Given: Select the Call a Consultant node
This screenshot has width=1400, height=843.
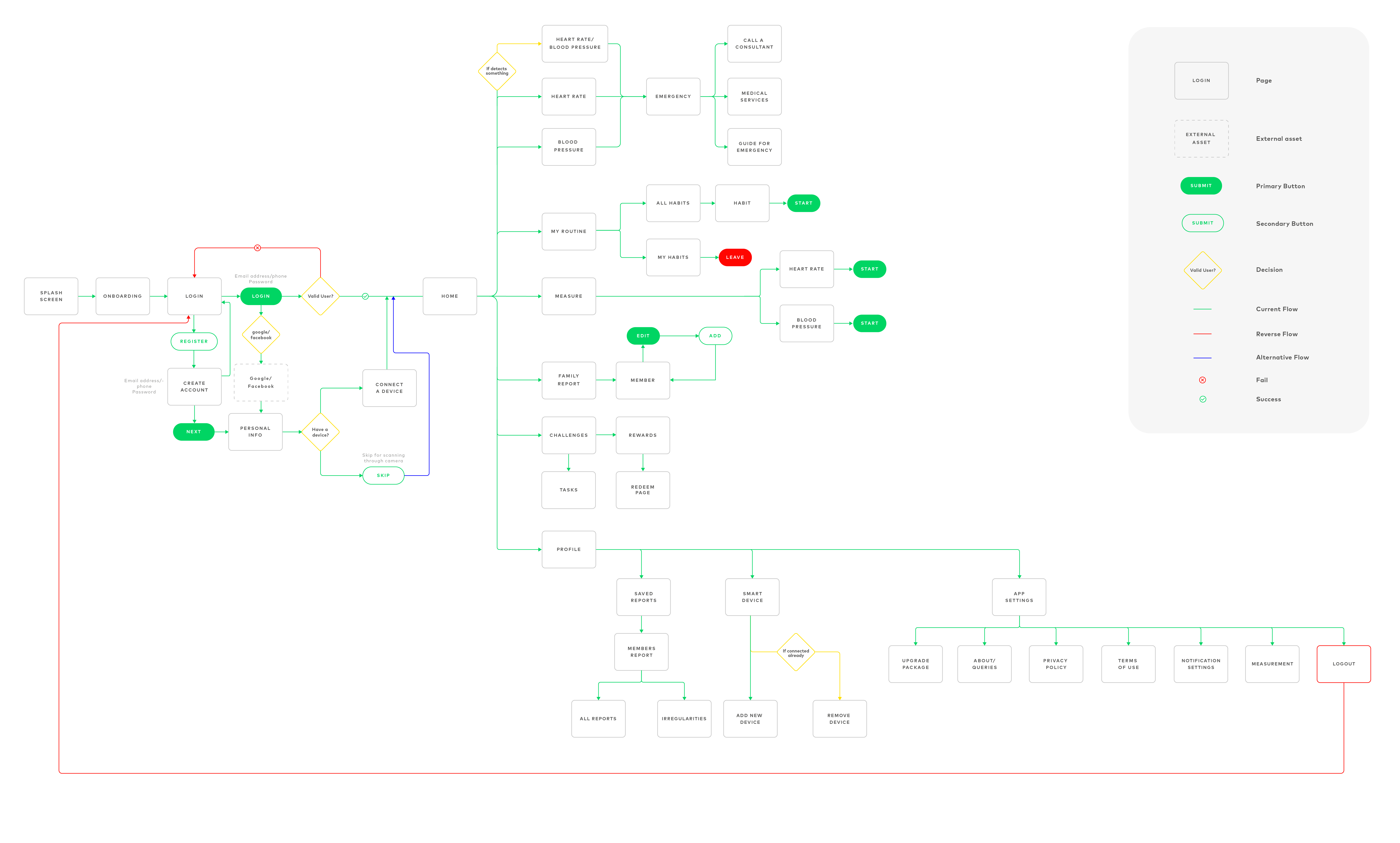Looking at the screenshot, I should tap(754, 44).
